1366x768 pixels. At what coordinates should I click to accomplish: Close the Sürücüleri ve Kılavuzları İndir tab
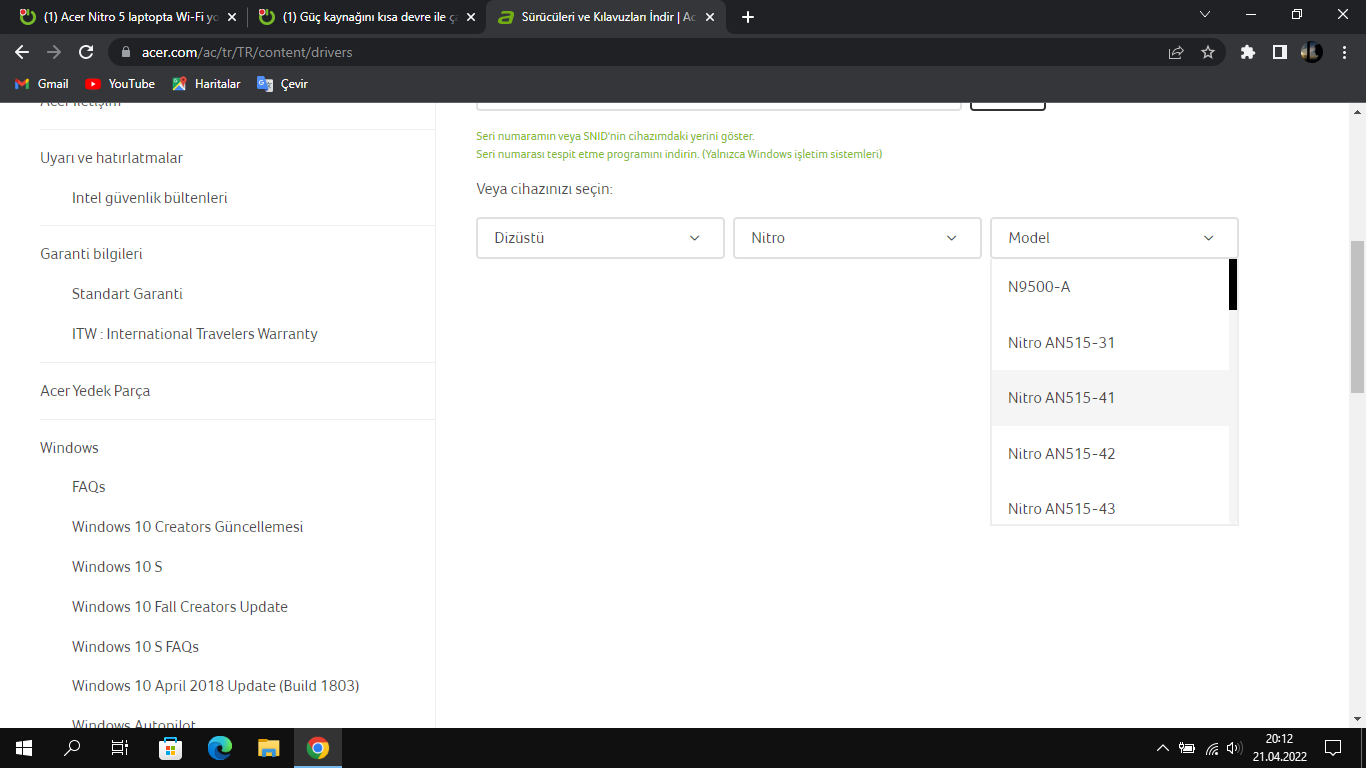[710, 17]
